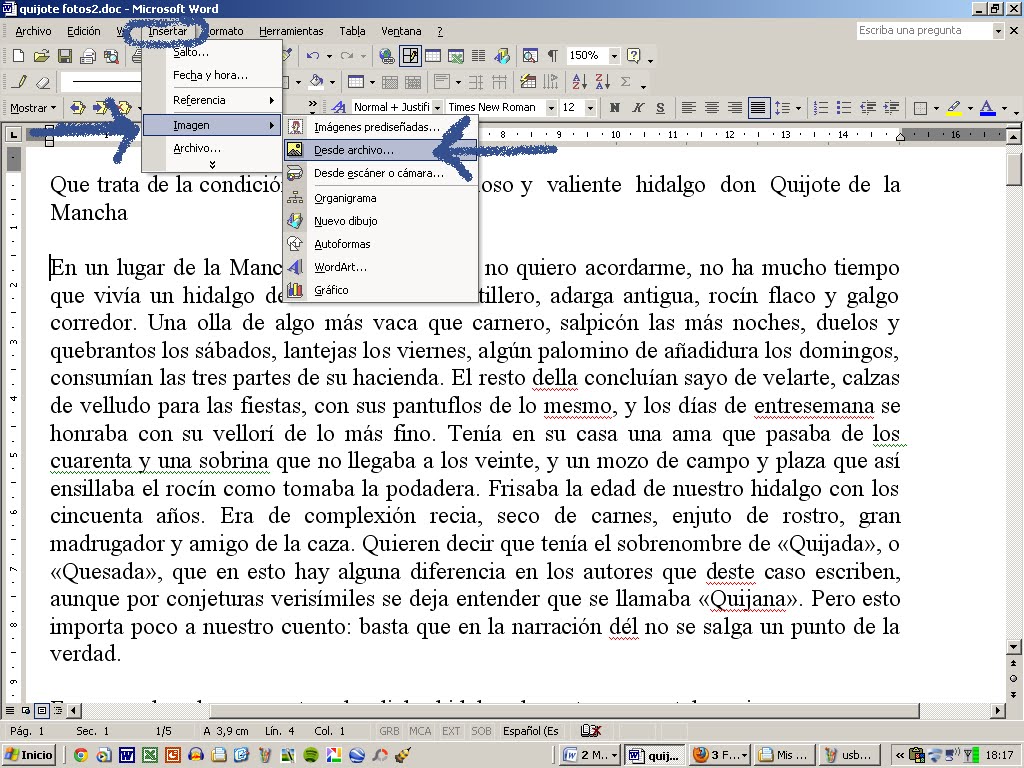
Task: Toggle bold formatting
Action: click(x=614, y=107)
